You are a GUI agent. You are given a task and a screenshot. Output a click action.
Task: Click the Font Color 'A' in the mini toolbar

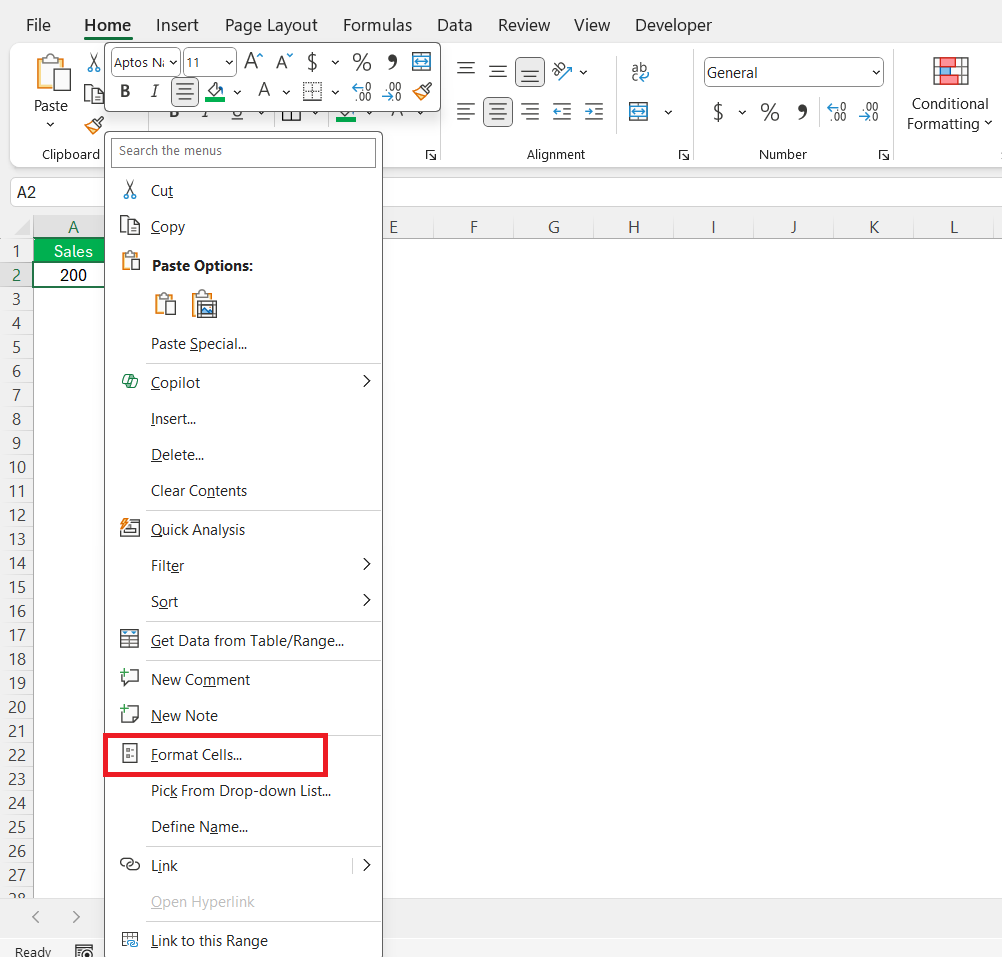click(264, 91)
